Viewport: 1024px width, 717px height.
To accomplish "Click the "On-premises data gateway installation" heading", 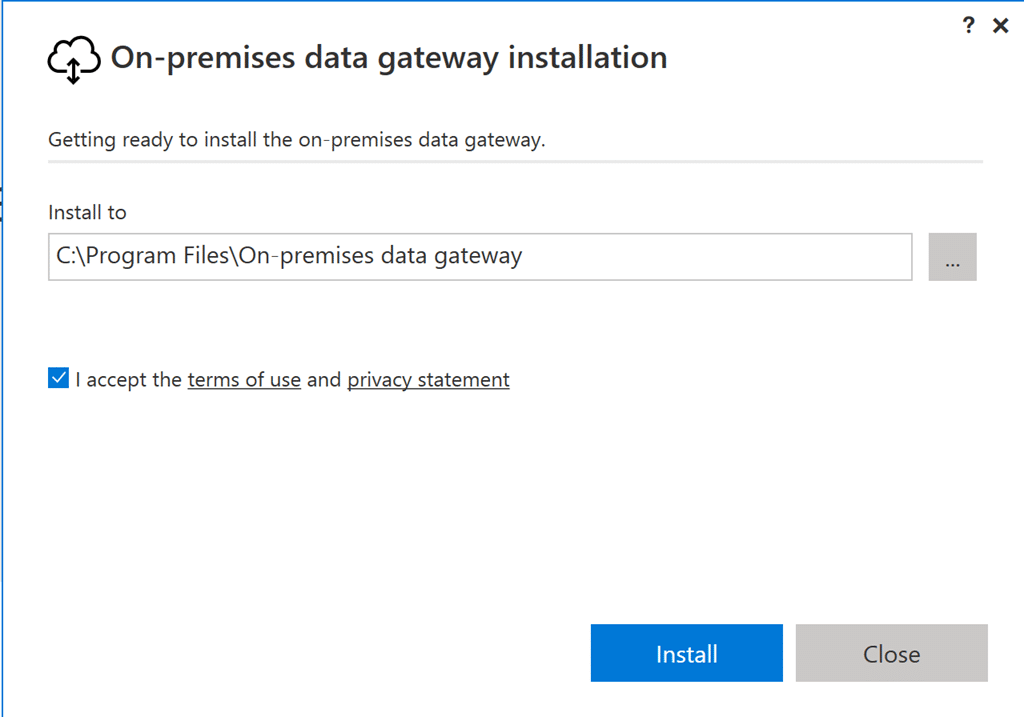I will (388, 57).
